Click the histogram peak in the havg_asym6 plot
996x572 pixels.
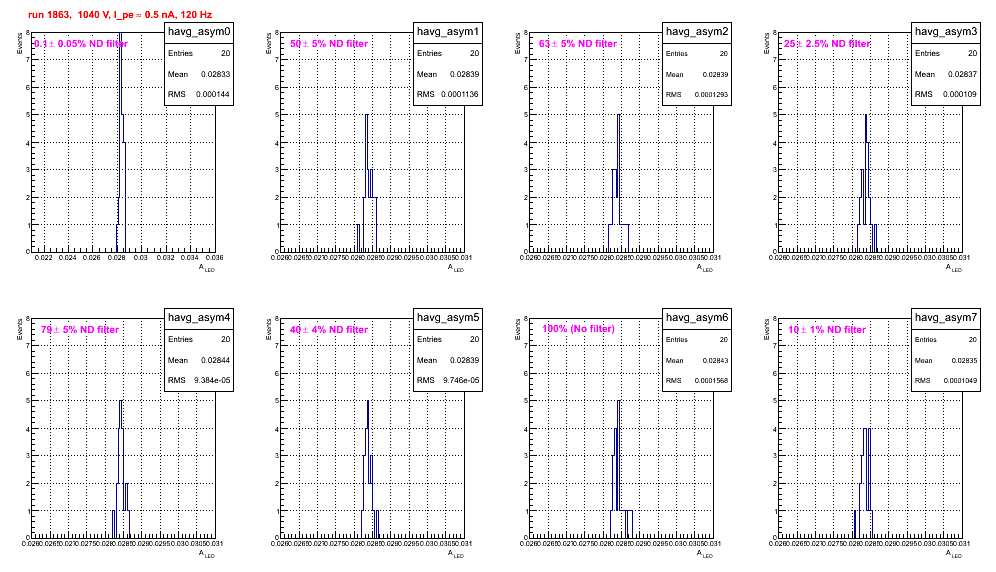pos(619,401)
